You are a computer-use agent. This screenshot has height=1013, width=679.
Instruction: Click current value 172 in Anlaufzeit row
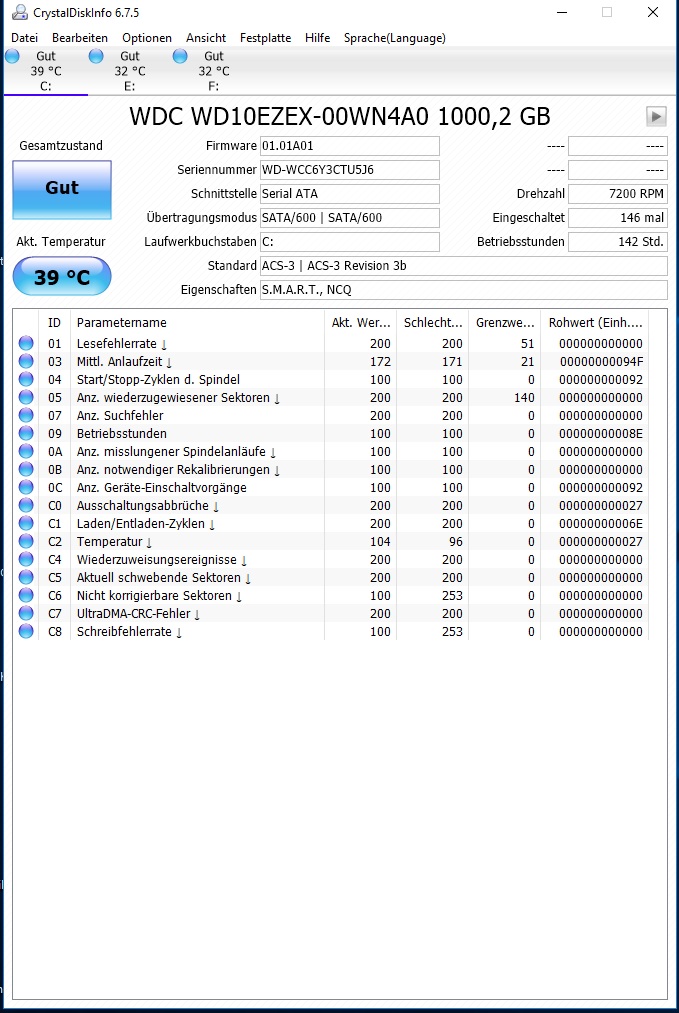point(380,361)
